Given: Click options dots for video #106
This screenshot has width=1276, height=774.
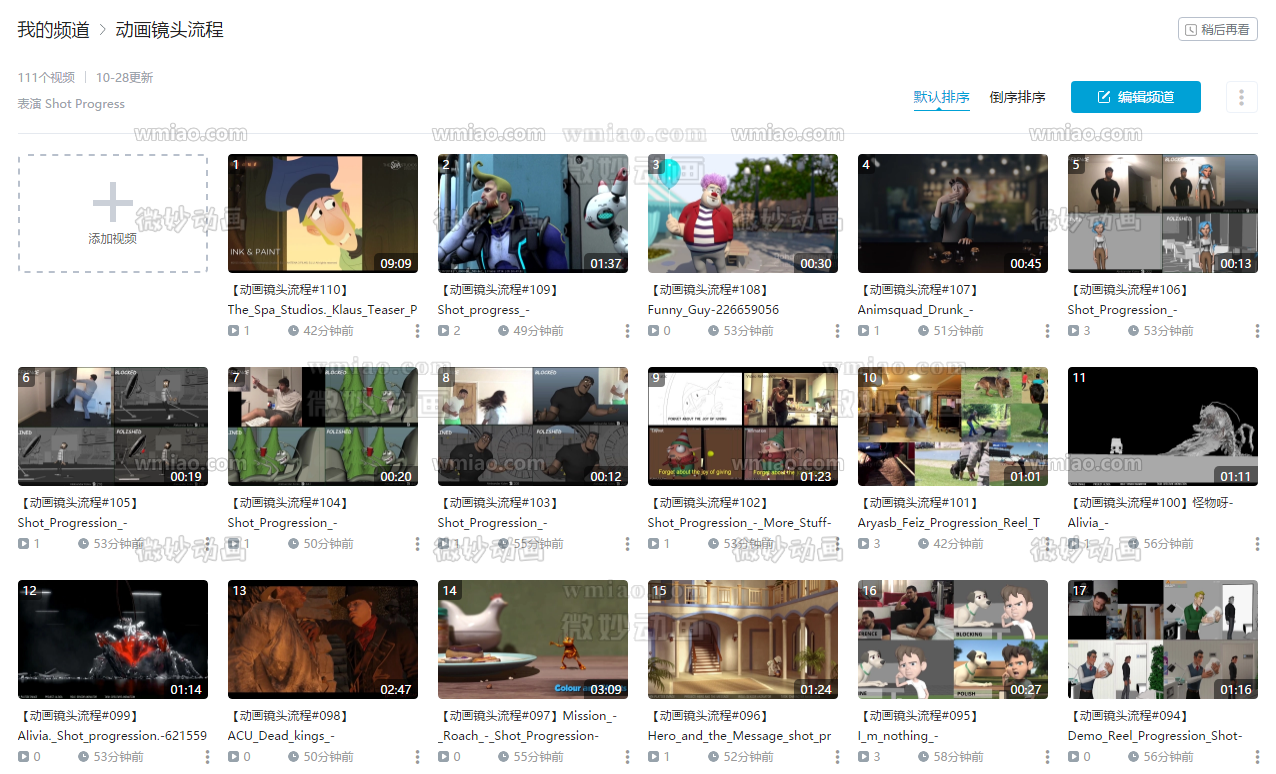Looking at the screenshot, I should coord(1258,331).
